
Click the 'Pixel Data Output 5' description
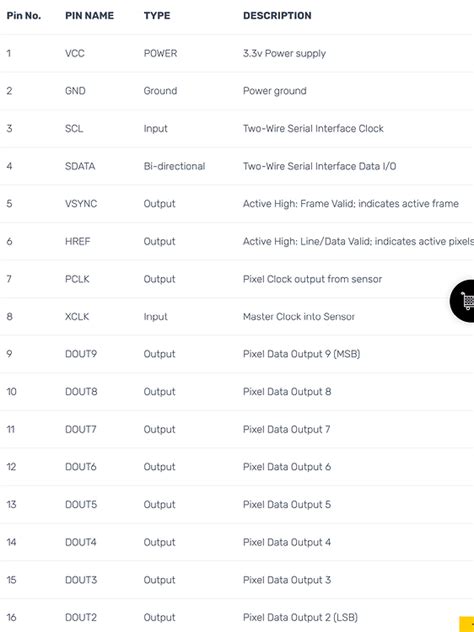tap(287, 505)
